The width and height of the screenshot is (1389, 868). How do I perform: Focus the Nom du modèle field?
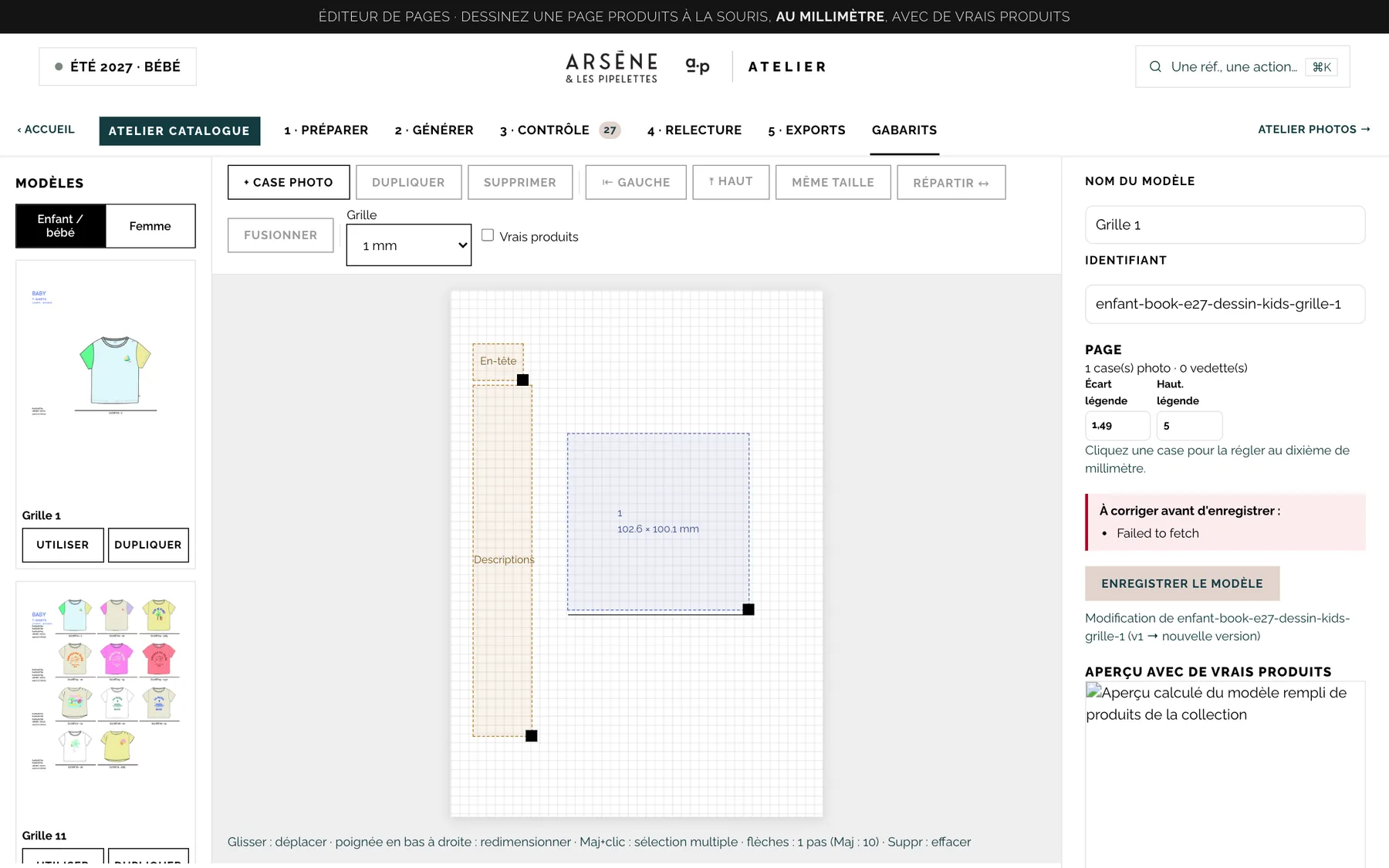1225,225
